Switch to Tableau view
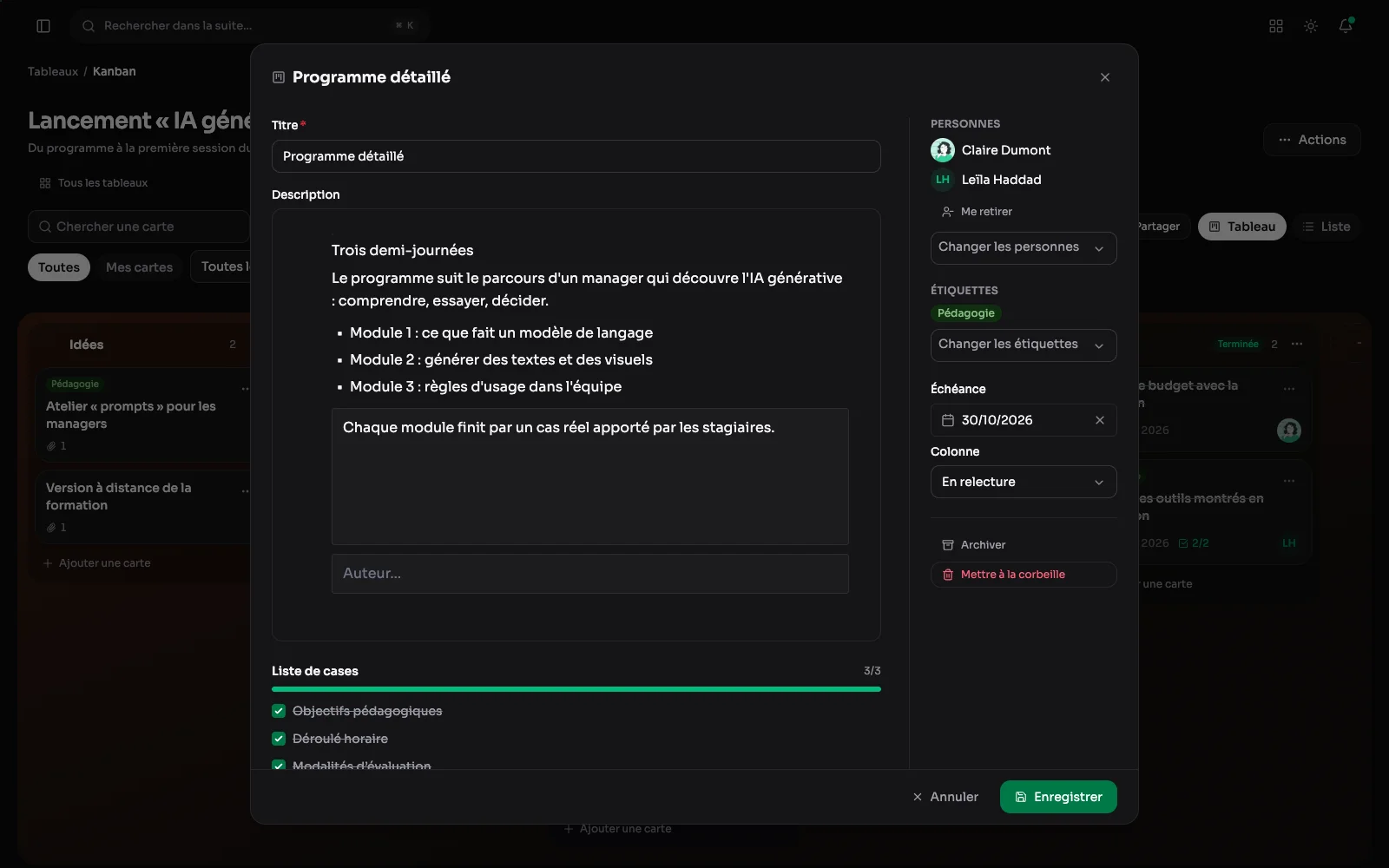Viewport: 1389px width, 868px height. (1241, 227)
